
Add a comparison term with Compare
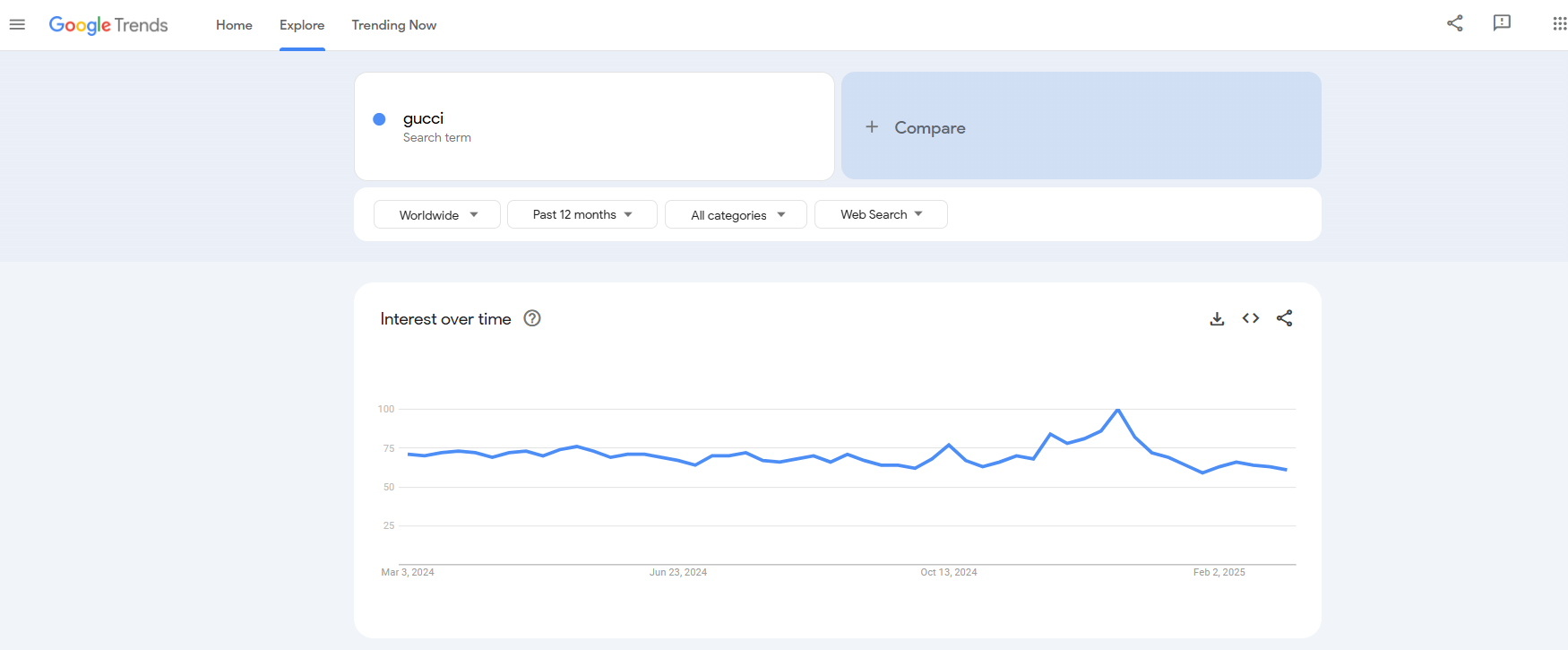coord(1081,126)
